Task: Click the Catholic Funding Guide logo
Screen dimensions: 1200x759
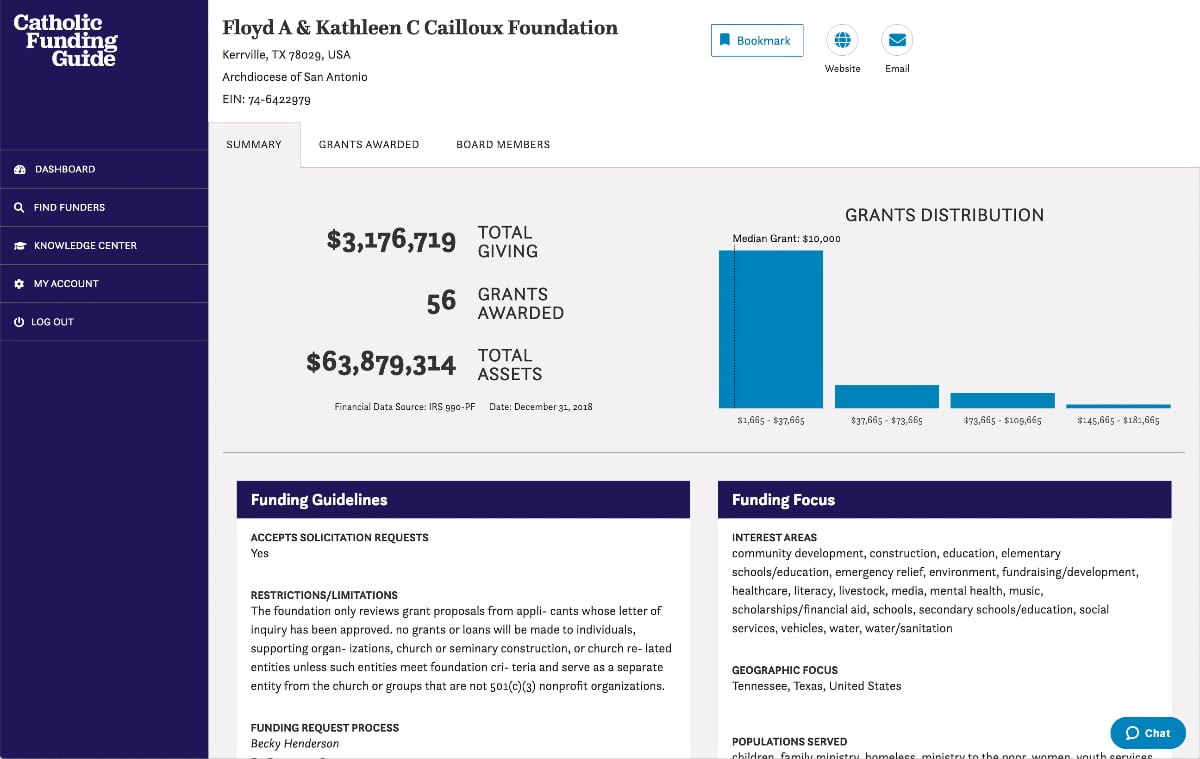Action: [x=65, y=40]
